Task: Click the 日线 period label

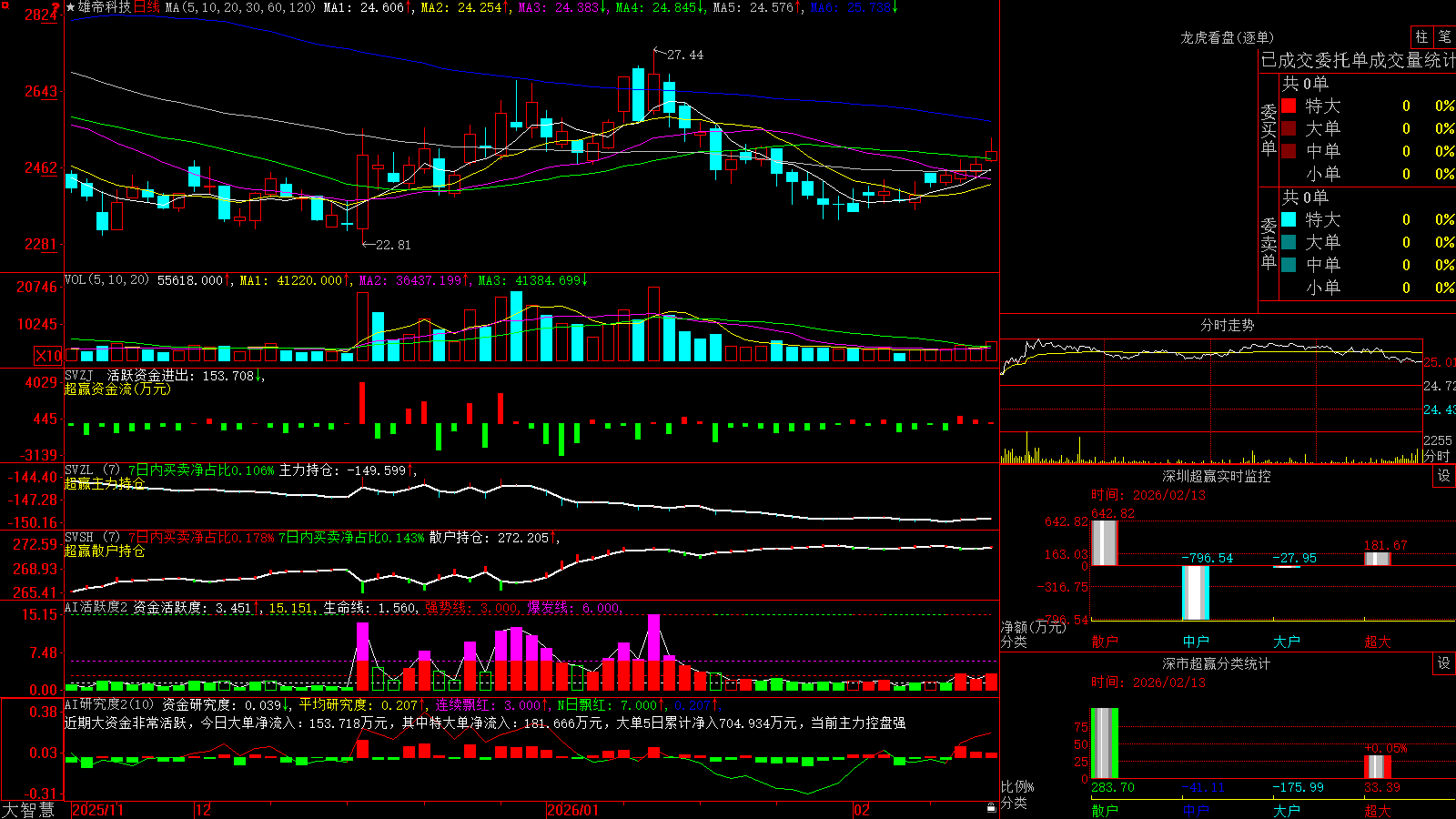Action: point(147,7)
